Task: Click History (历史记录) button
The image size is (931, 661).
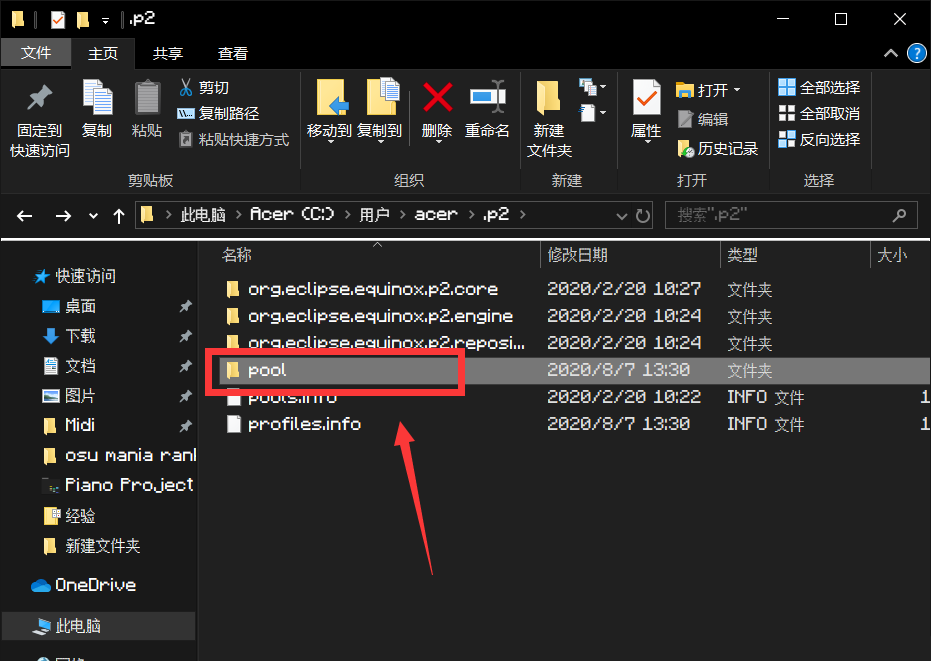Action: pyautogui.click(x=717, y=148)
